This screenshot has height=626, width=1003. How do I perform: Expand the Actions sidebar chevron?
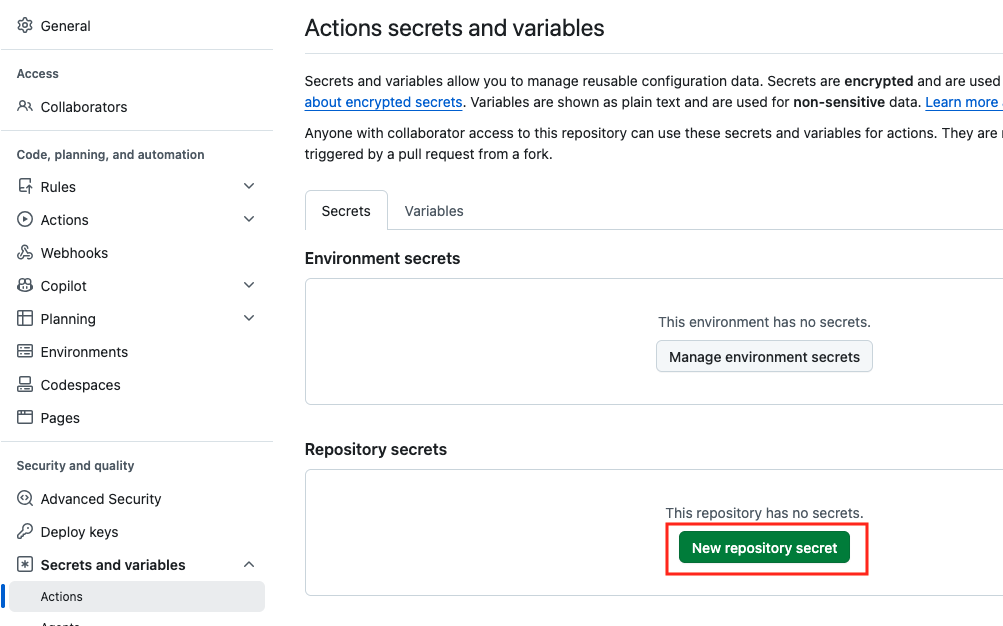tap(249, 219)
